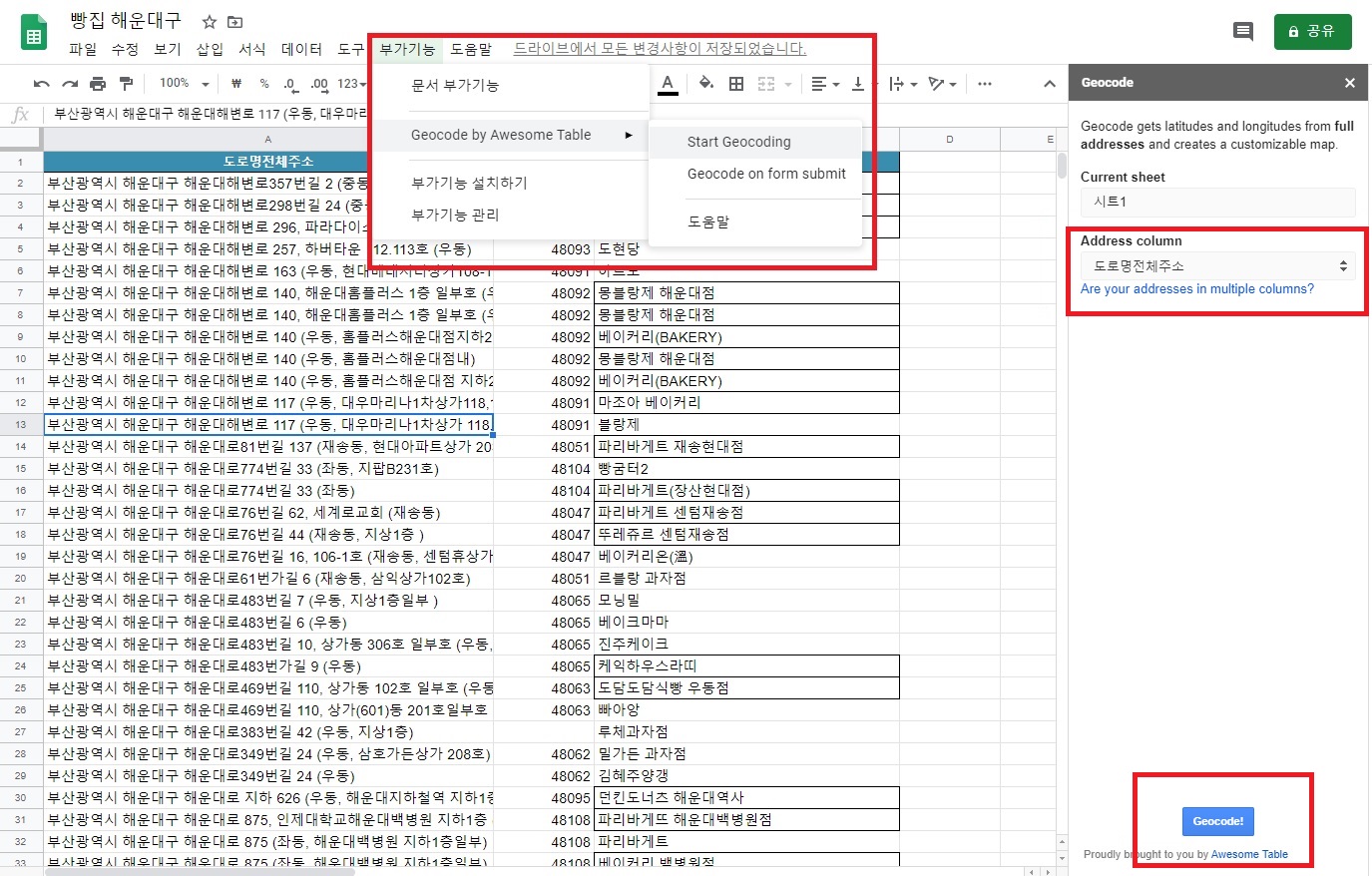
Task: Click 'Are your addresses in multiple columns?' link
Action: [1197, 289]
